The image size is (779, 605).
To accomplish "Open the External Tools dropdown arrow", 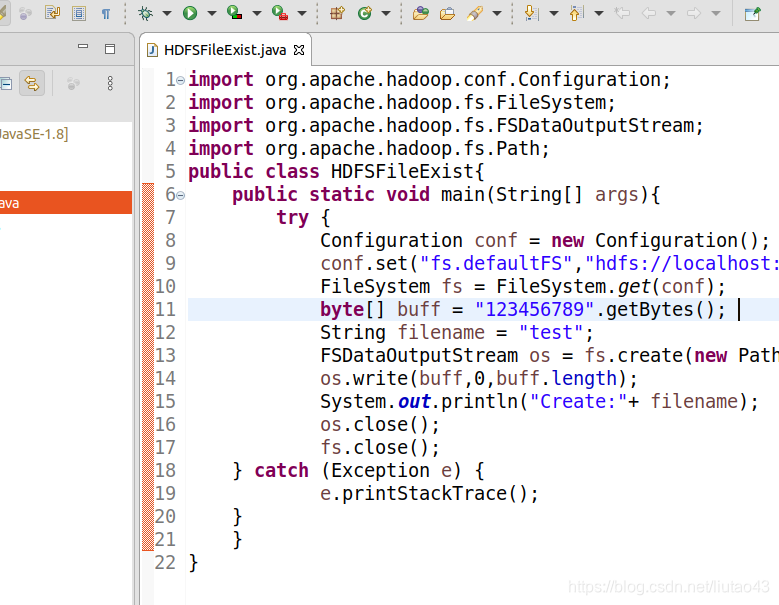I will coord(302,13).
